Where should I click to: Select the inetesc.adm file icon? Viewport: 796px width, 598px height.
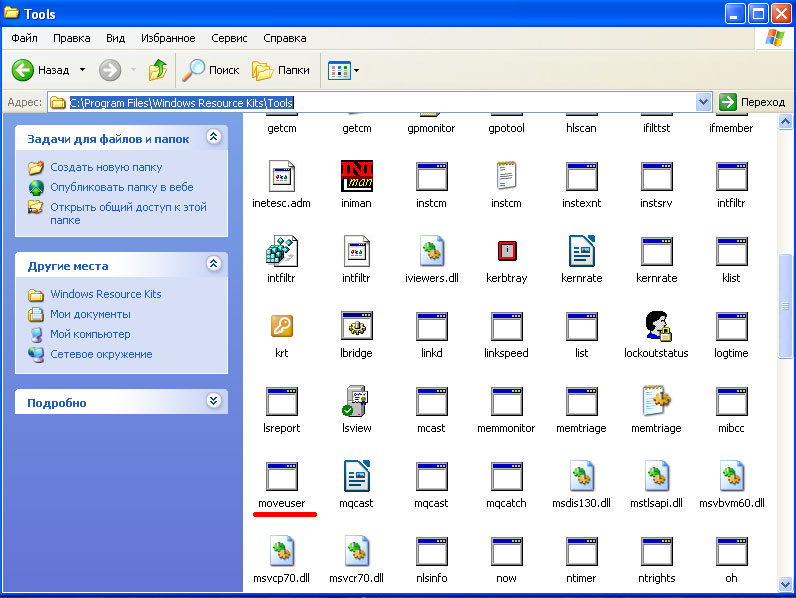[x=282, y=176]
